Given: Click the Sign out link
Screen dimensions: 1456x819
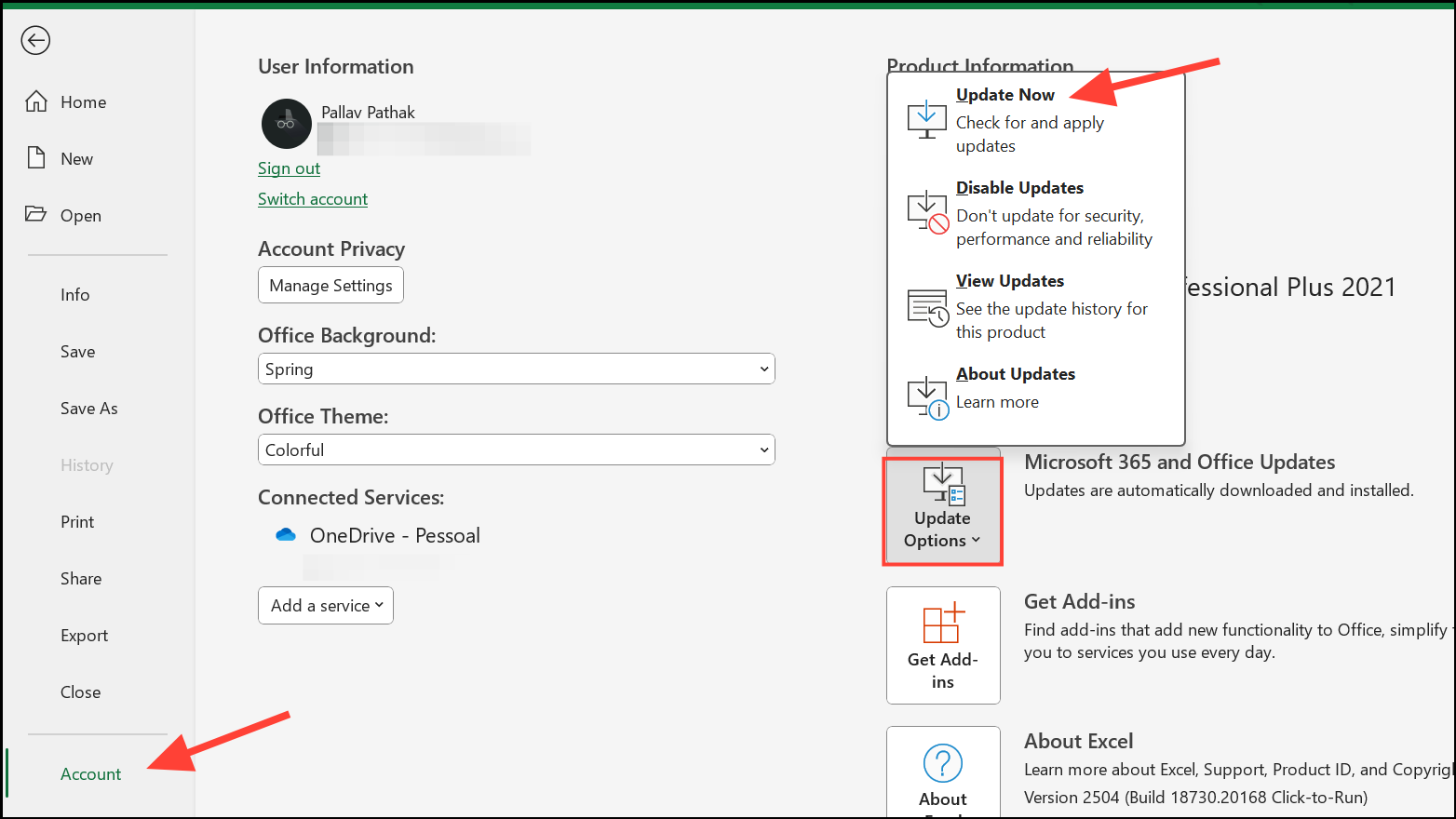Looking at the screenshot, I should click(x=289, y=168).
